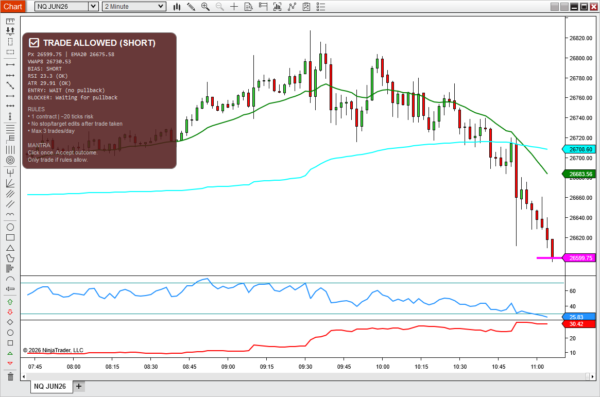Click the 26740.00 price axis label

coord(580,118)
